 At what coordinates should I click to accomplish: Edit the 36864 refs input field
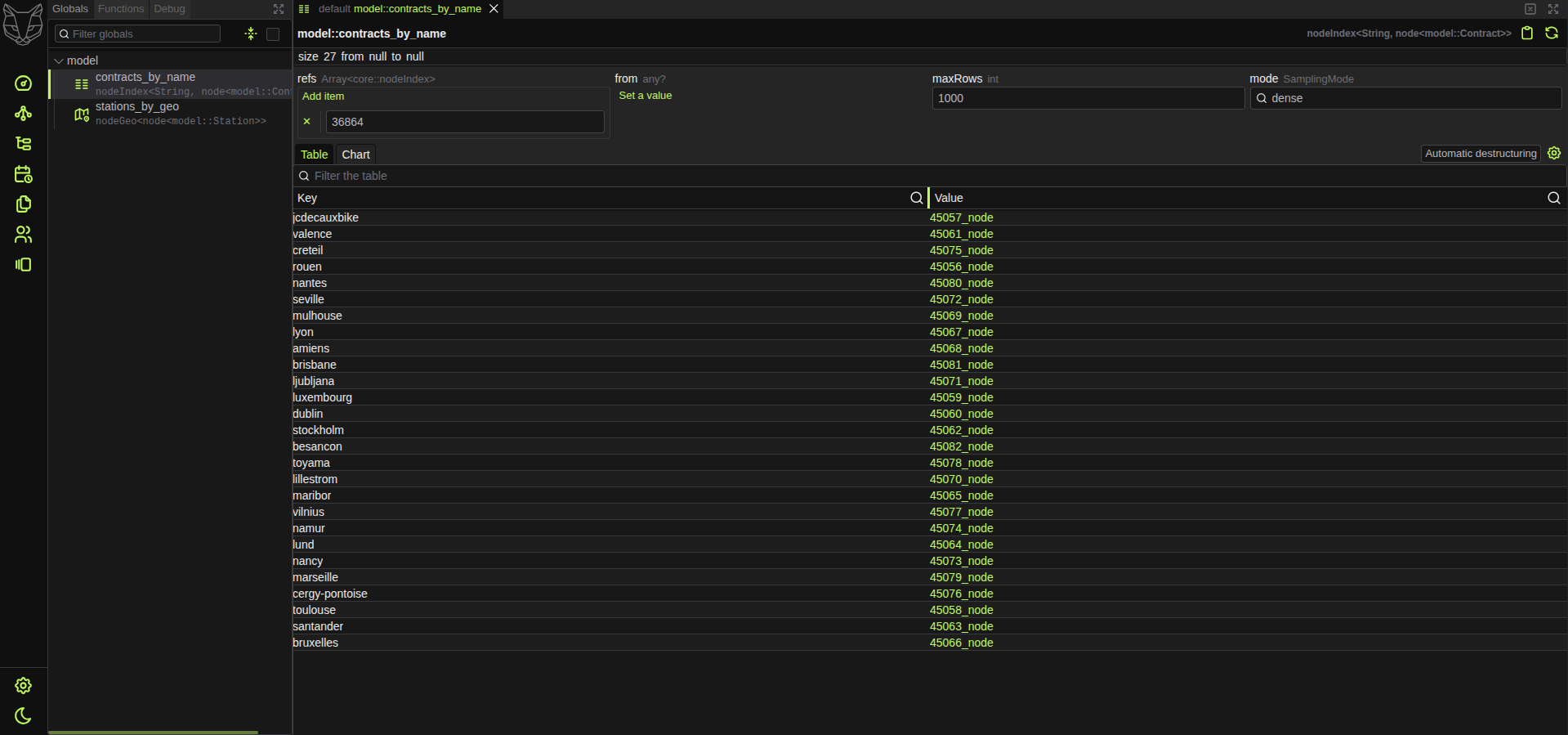tap(465, 122)
